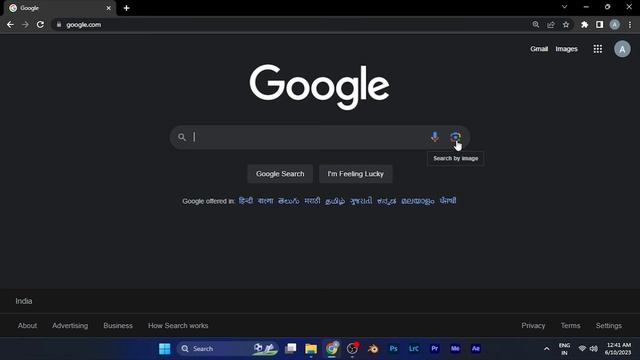Switch Google to Malayalam language
The image size is (640, 360).
click(418, 201)
